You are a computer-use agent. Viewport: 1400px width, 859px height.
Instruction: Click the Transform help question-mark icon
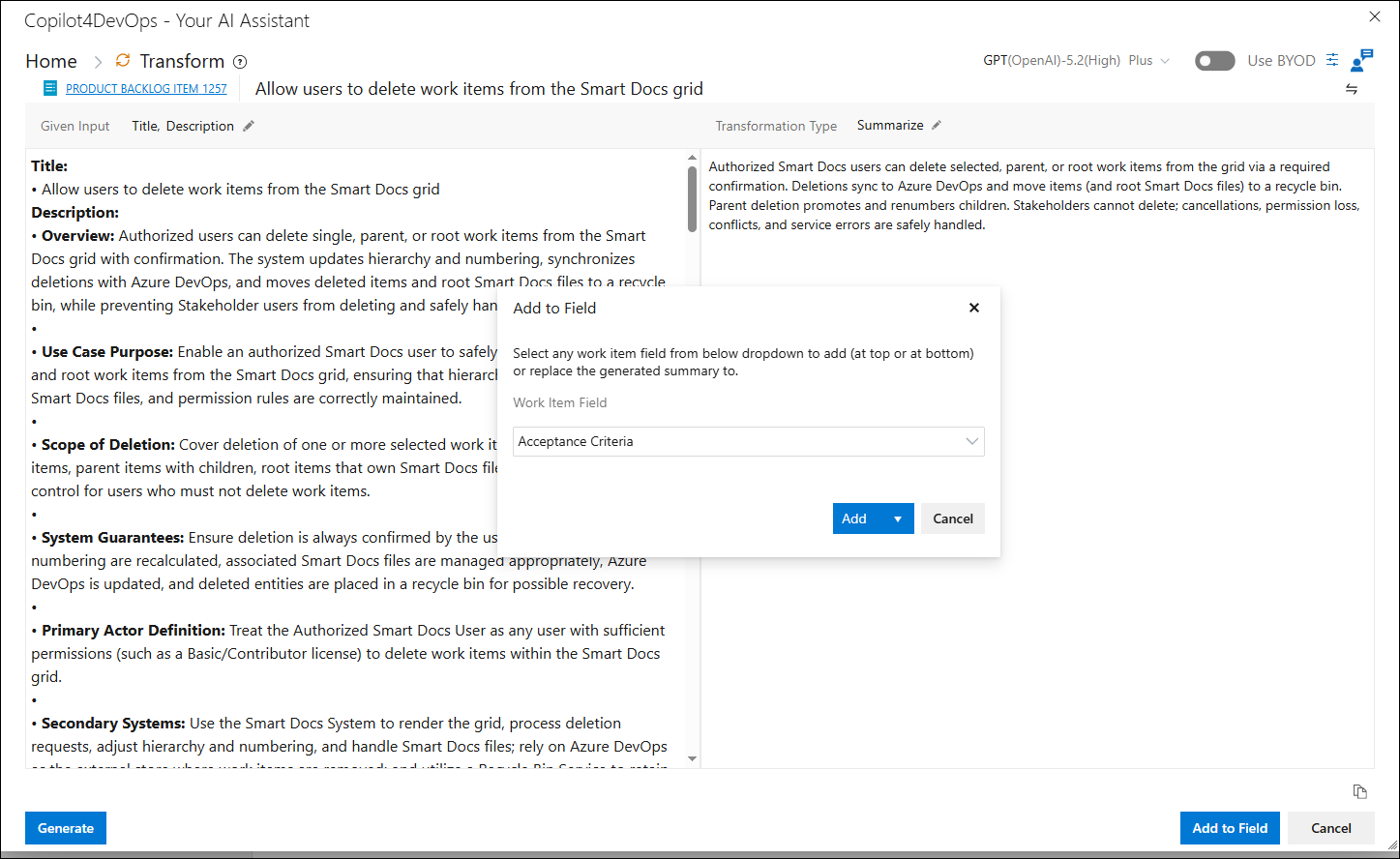(x=240, y=62)
